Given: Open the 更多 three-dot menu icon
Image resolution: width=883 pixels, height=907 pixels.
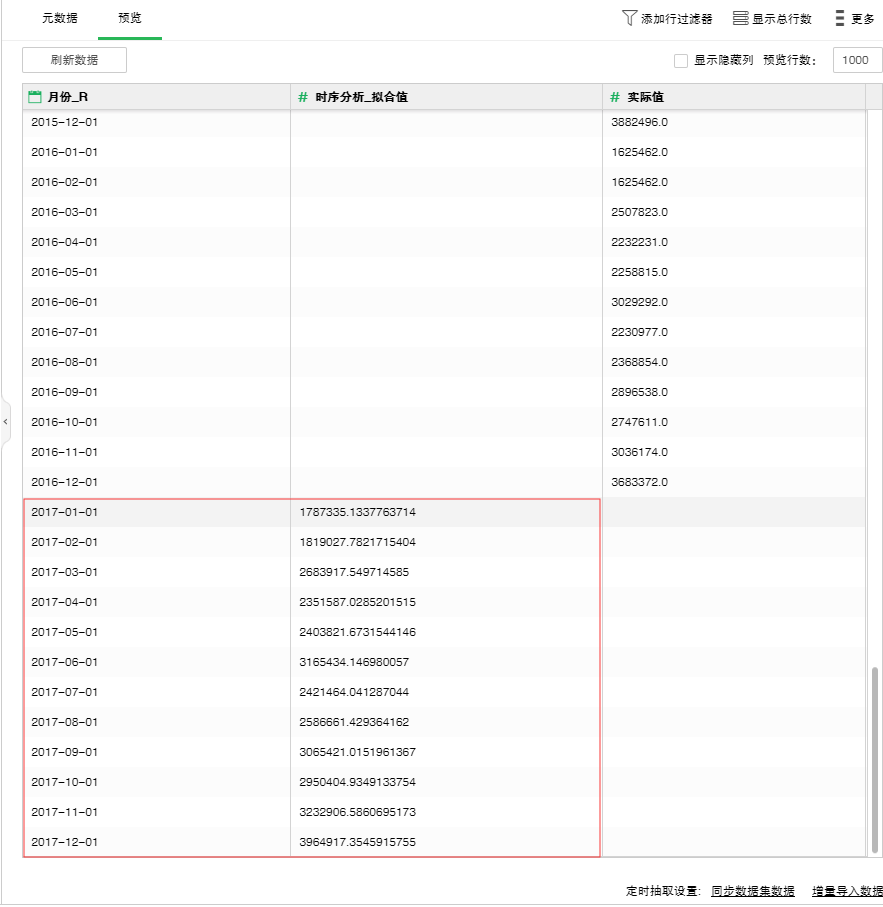Looking at the screenshot, I should 840,18.
